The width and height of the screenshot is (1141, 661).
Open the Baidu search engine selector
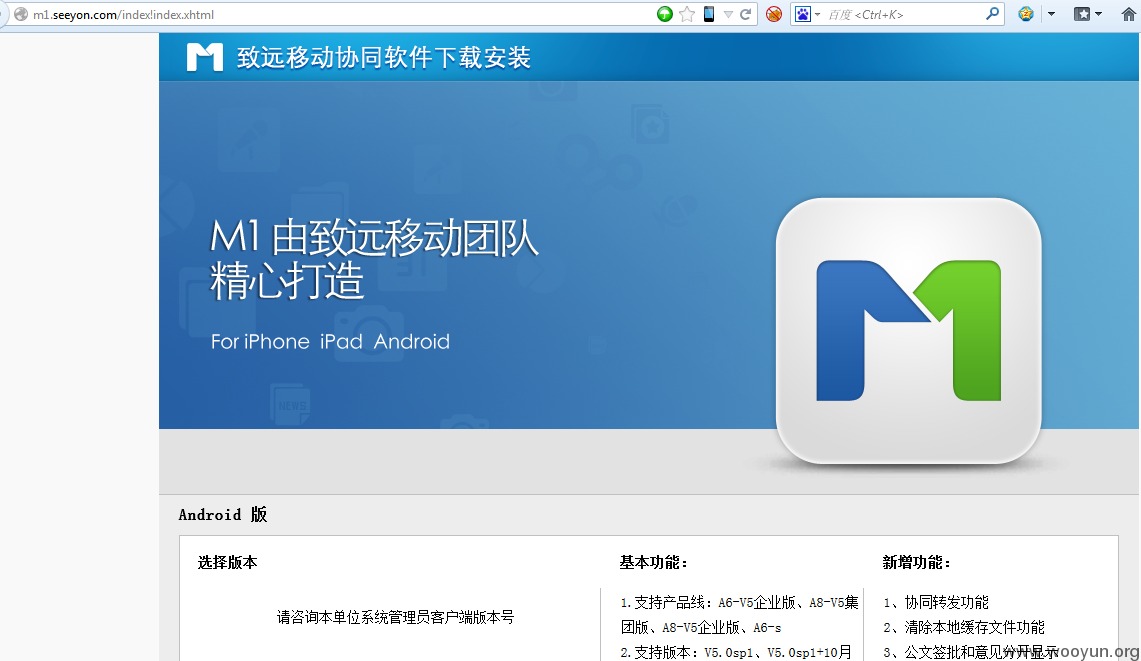click(807, 14)
